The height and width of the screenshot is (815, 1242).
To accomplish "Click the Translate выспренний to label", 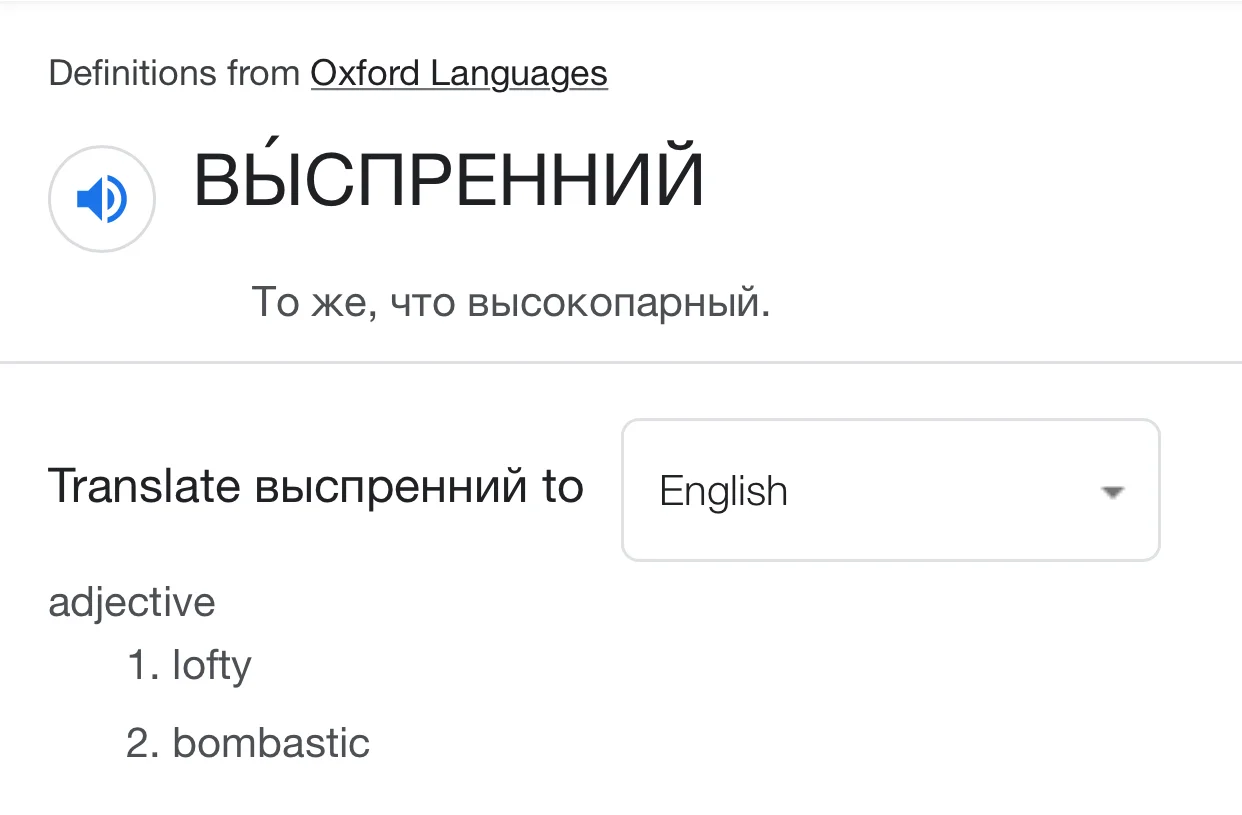I will tap(316, 487).
